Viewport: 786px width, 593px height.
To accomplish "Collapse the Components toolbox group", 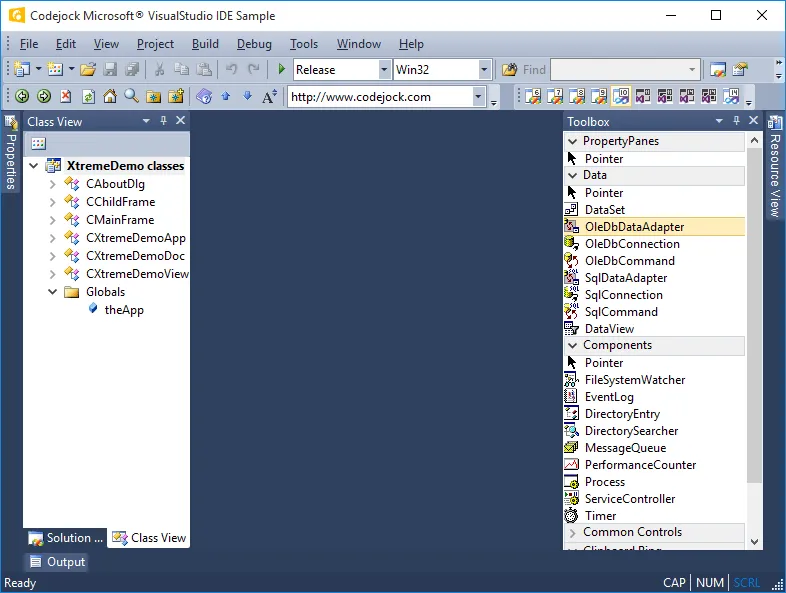I will pos(572,345).
